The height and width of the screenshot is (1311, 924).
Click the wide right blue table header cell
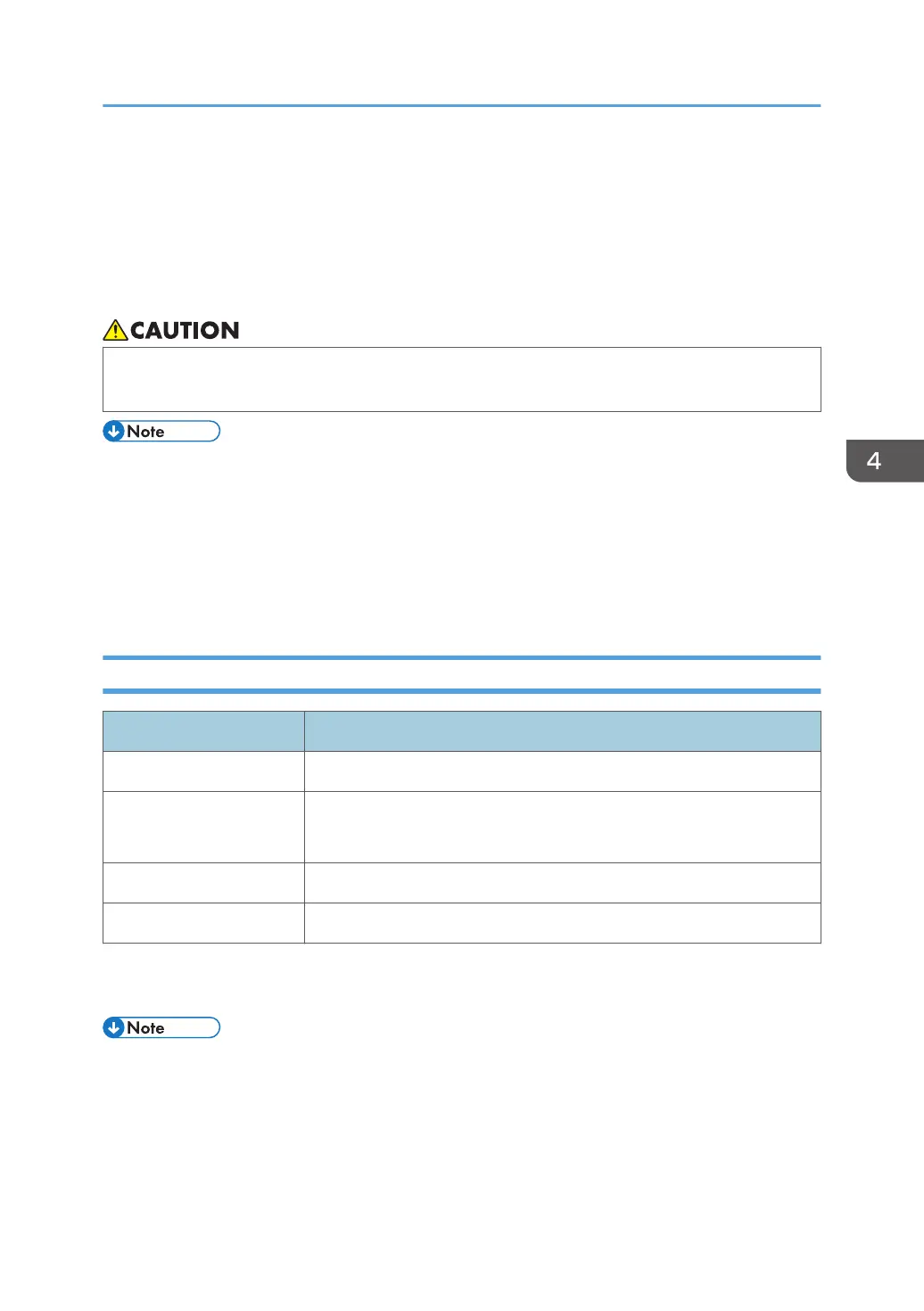coord(562,731)
